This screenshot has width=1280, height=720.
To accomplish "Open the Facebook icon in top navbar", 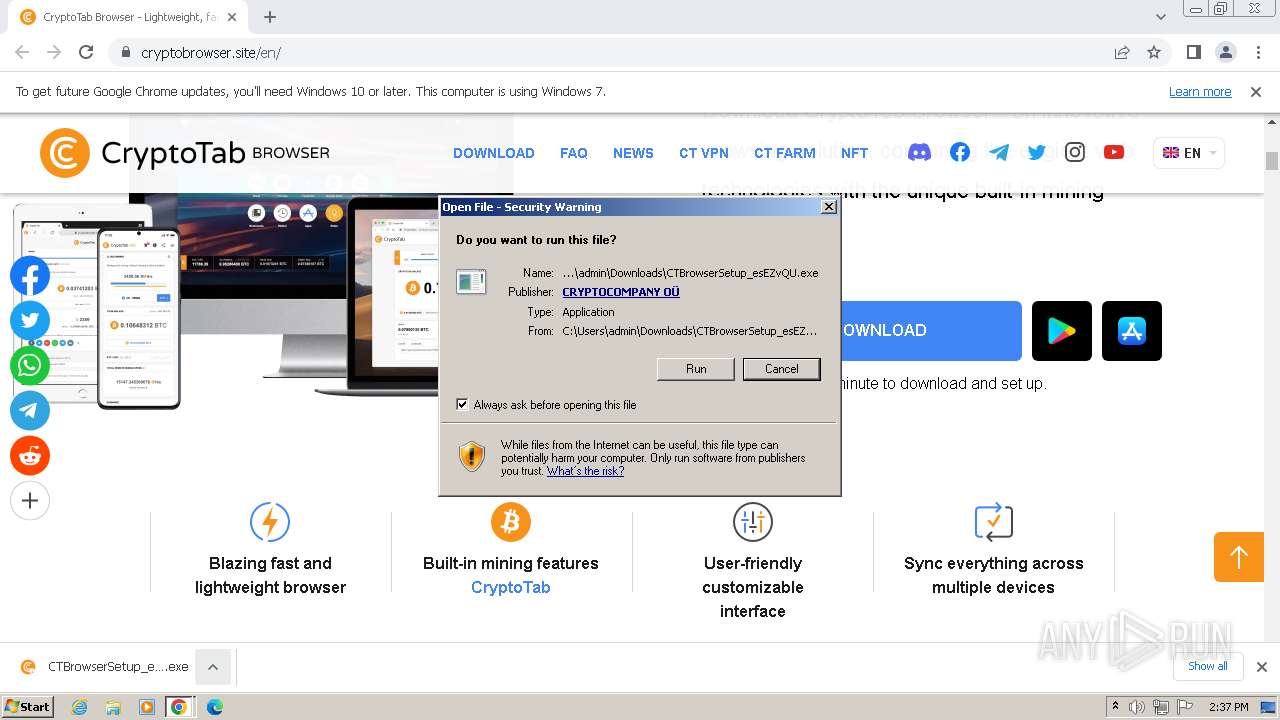I will click(x=960, y=152).
